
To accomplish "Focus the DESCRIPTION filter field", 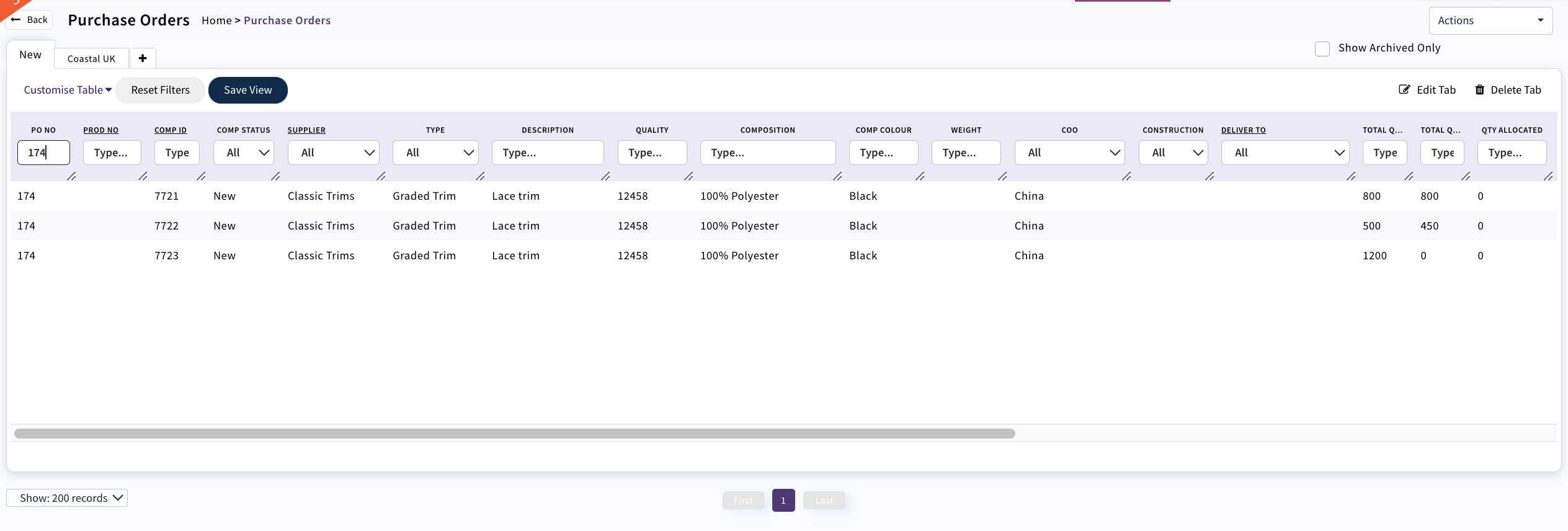I will pos(548,153).
